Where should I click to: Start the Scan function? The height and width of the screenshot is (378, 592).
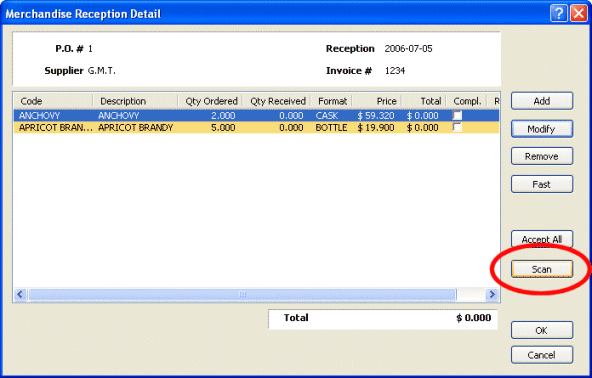pos(542,269)
